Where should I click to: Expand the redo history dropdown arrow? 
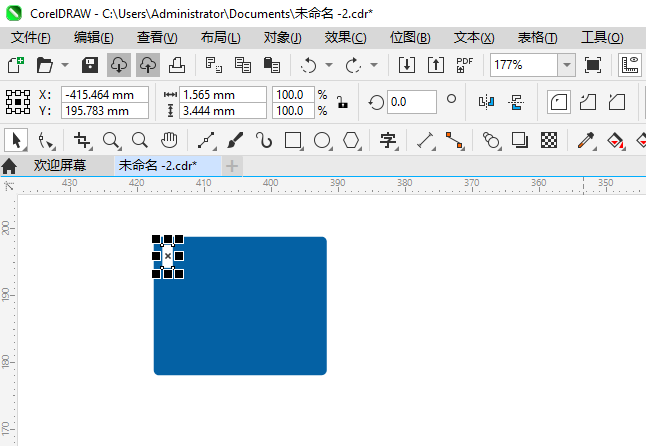tap(374, 65)
